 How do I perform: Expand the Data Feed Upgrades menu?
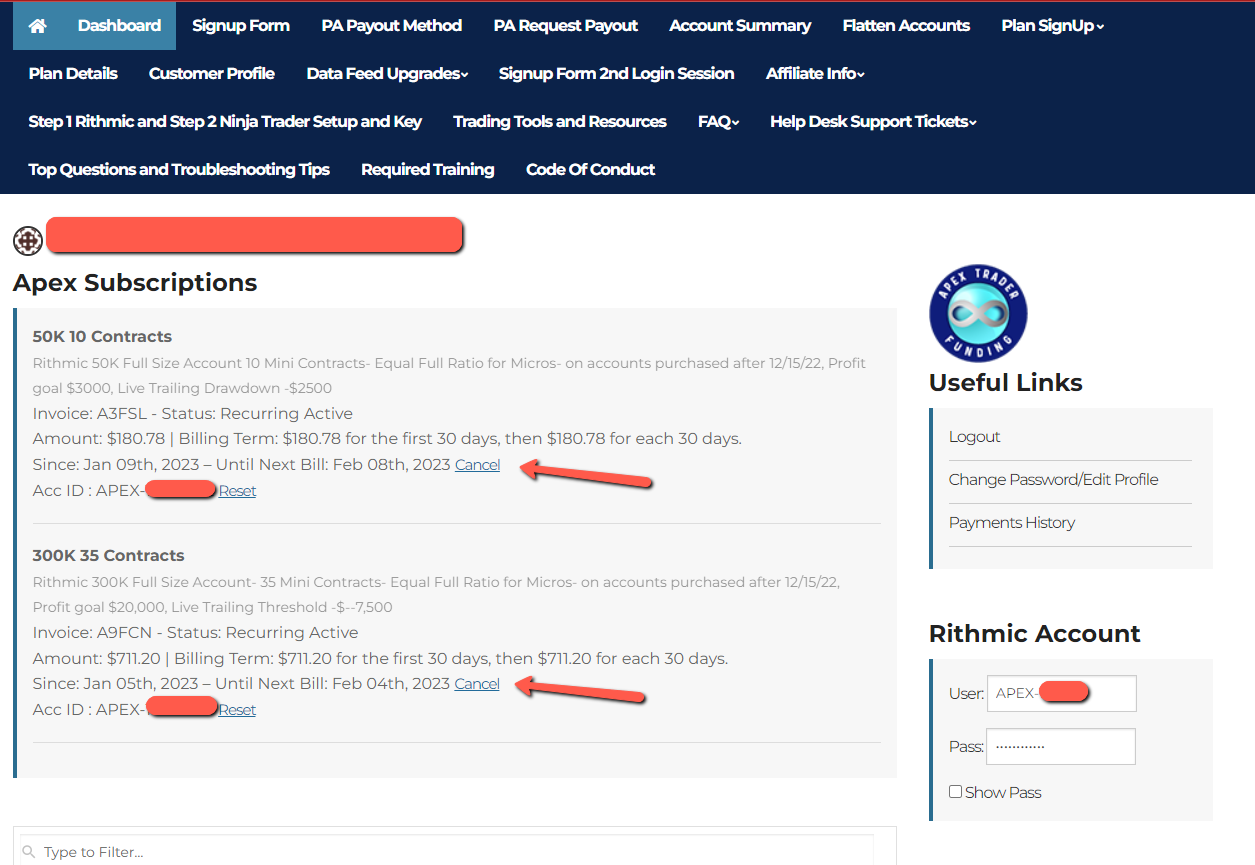387,74
